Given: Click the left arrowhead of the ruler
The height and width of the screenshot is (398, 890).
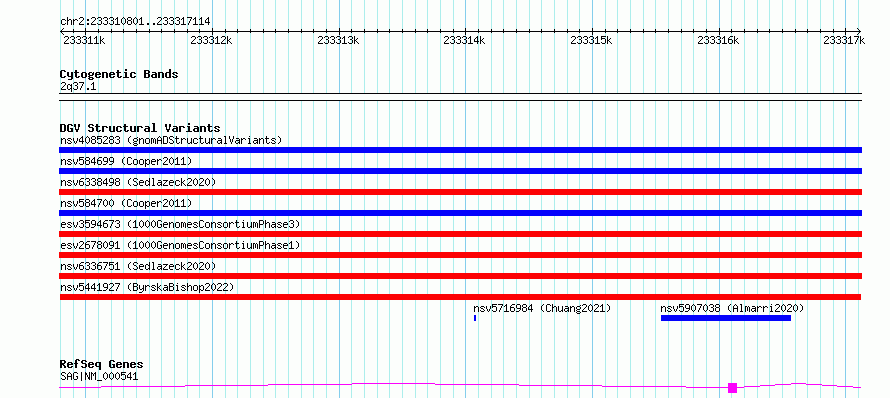Looking at the screenshot, I should [x=62, y=31].
